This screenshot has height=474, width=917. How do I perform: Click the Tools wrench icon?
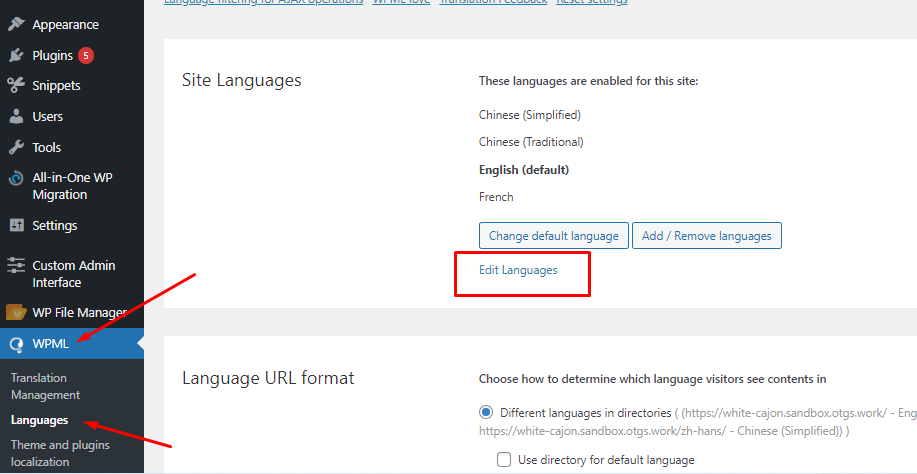coord(16,147)
